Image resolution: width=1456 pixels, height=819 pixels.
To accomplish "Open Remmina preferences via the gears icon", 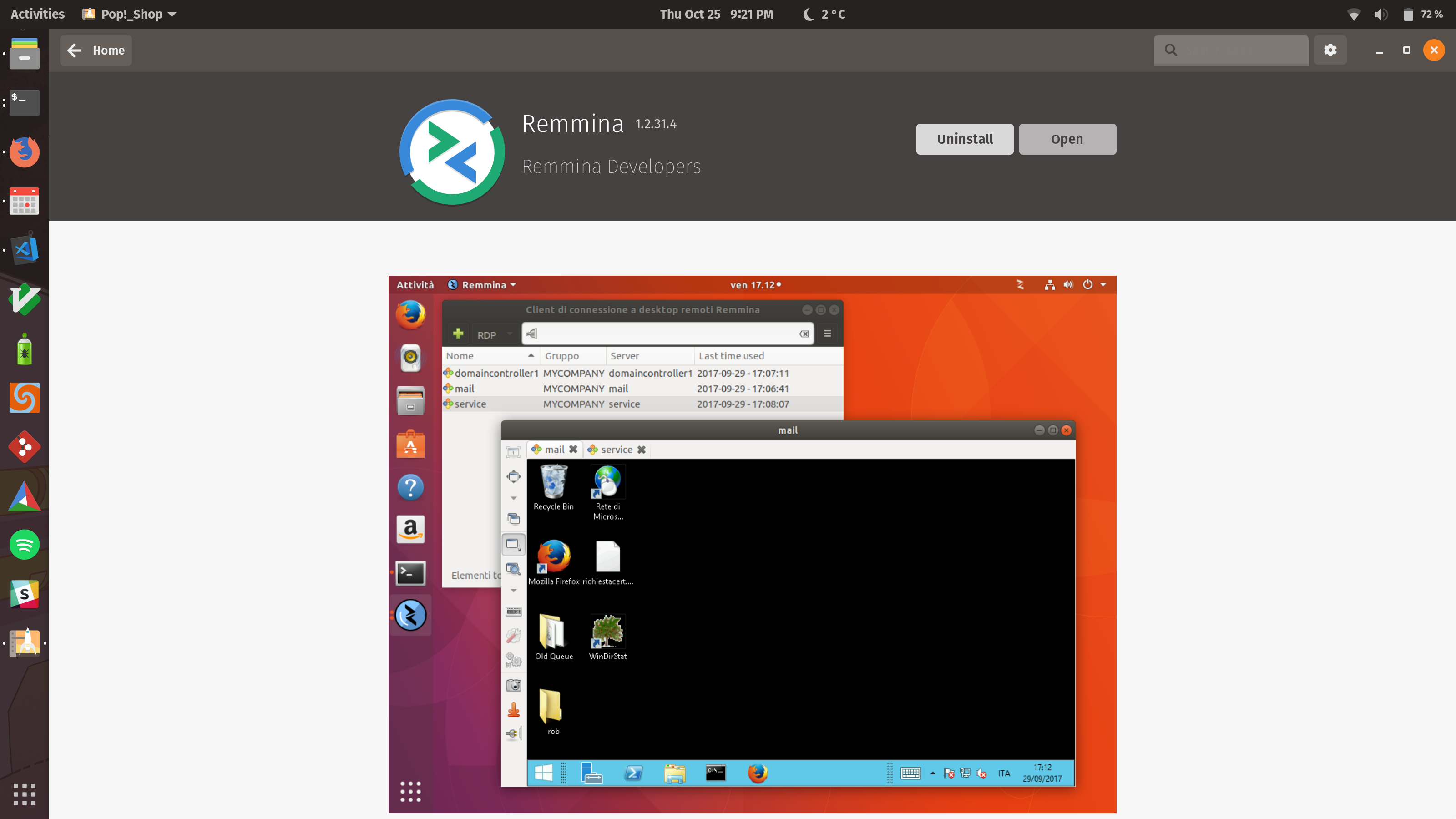I will point(513,660).
